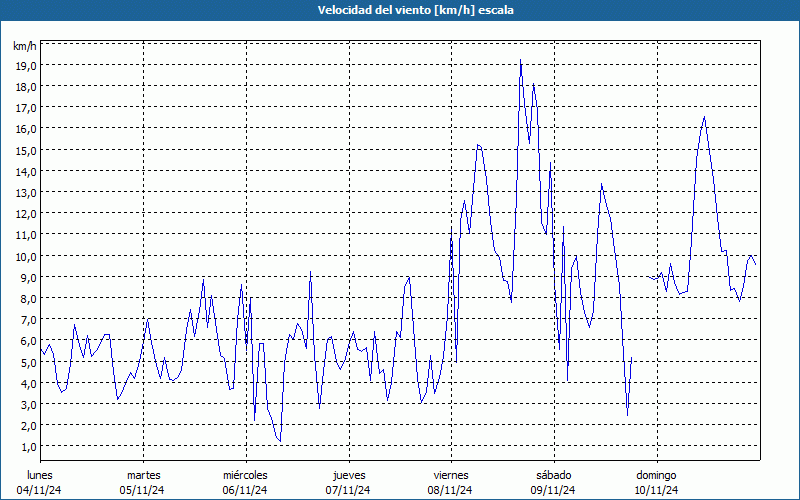Click the 'lunes' day label
This screenshot has width=800, height=500.
pyautogui.click(x=40, y=475)
